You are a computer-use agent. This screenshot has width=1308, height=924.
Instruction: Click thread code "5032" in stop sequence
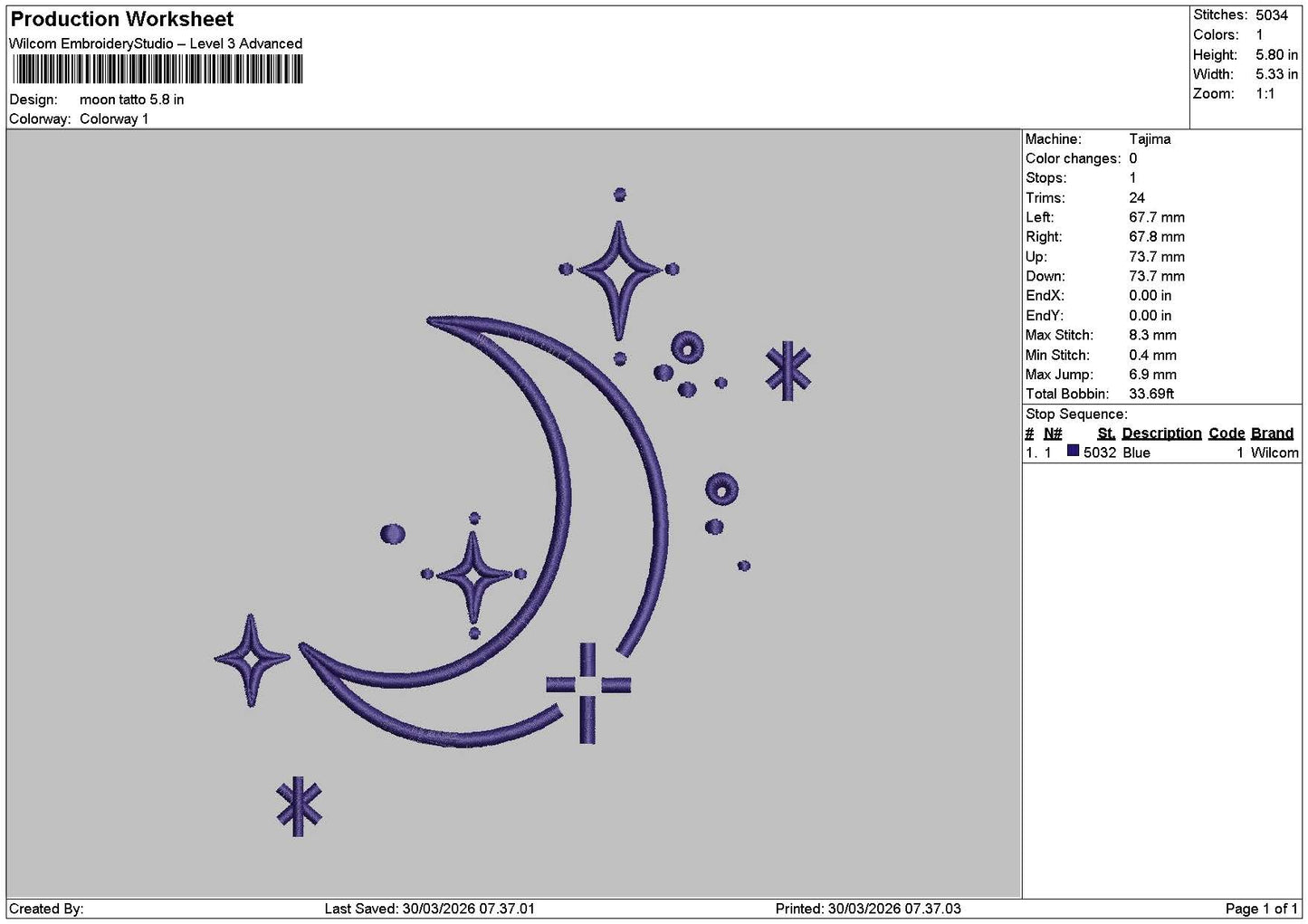coord(1100,452)
